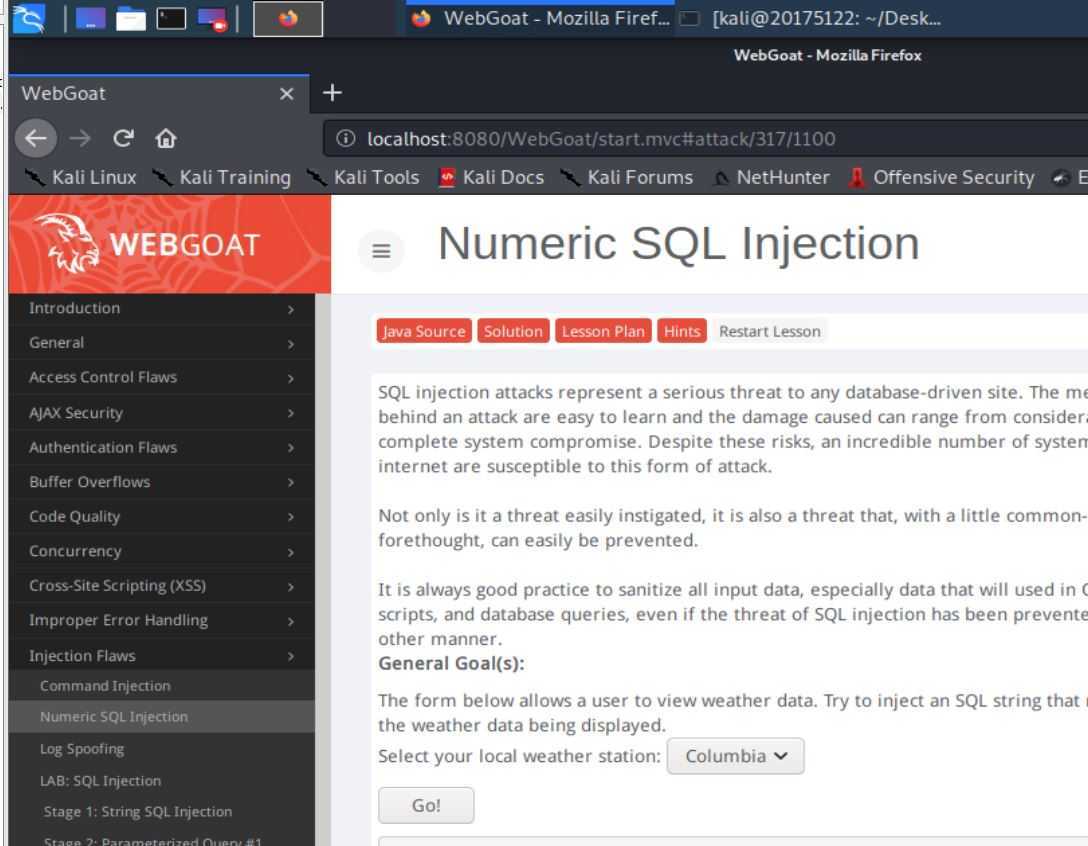Select the WebGoat - Mozilla Firefox taskbar entry
Image resolution: width=1088 pixels, height=846 pixels.
click(540, 18)
